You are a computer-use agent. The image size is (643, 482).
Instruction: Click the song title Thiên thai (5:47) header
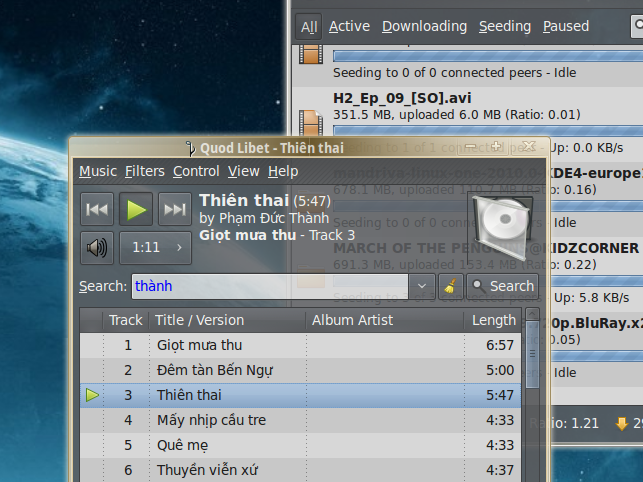coord(265,201)
